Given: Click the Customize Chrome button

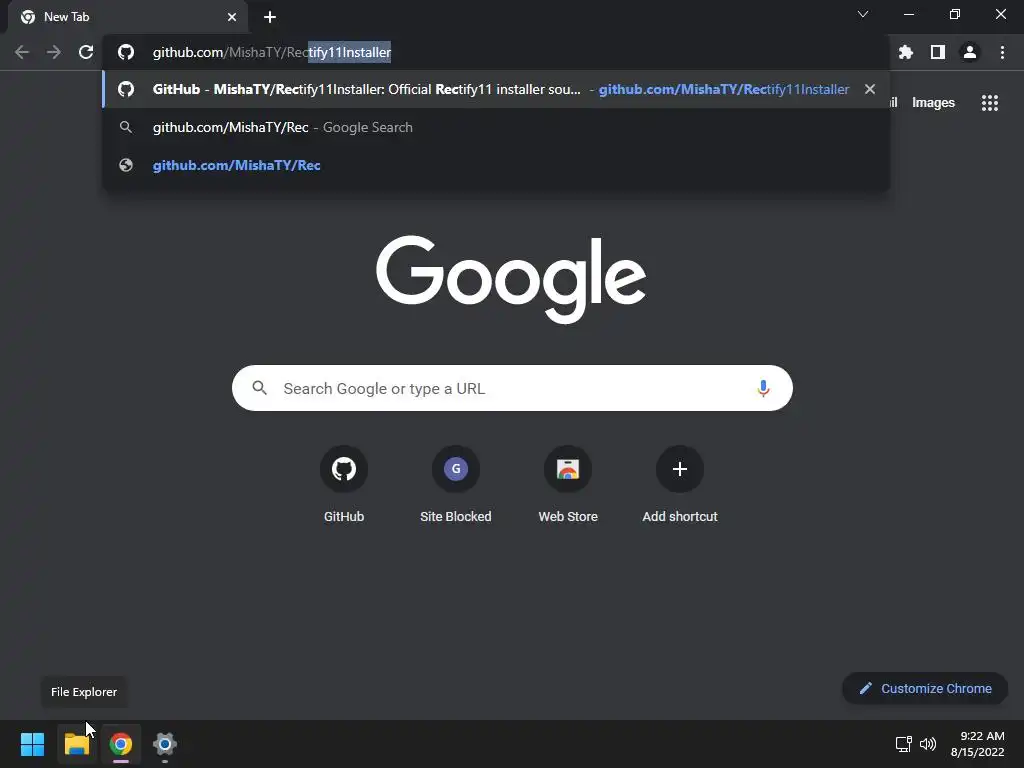Looking at the screenshot, I should 925,688.
